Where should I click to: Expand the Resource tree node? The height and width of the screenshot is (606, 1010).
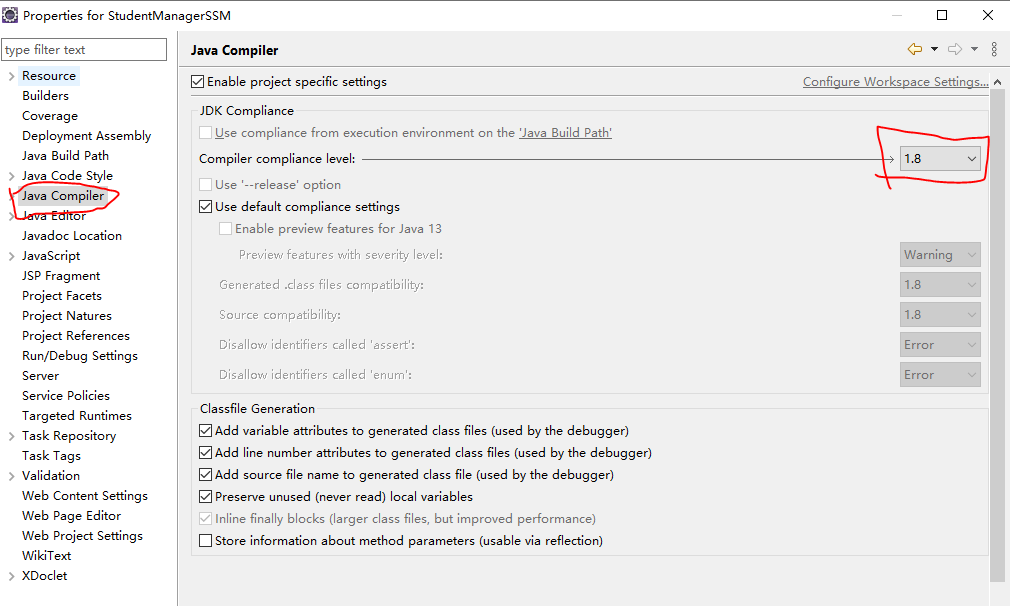pos(11,76)
